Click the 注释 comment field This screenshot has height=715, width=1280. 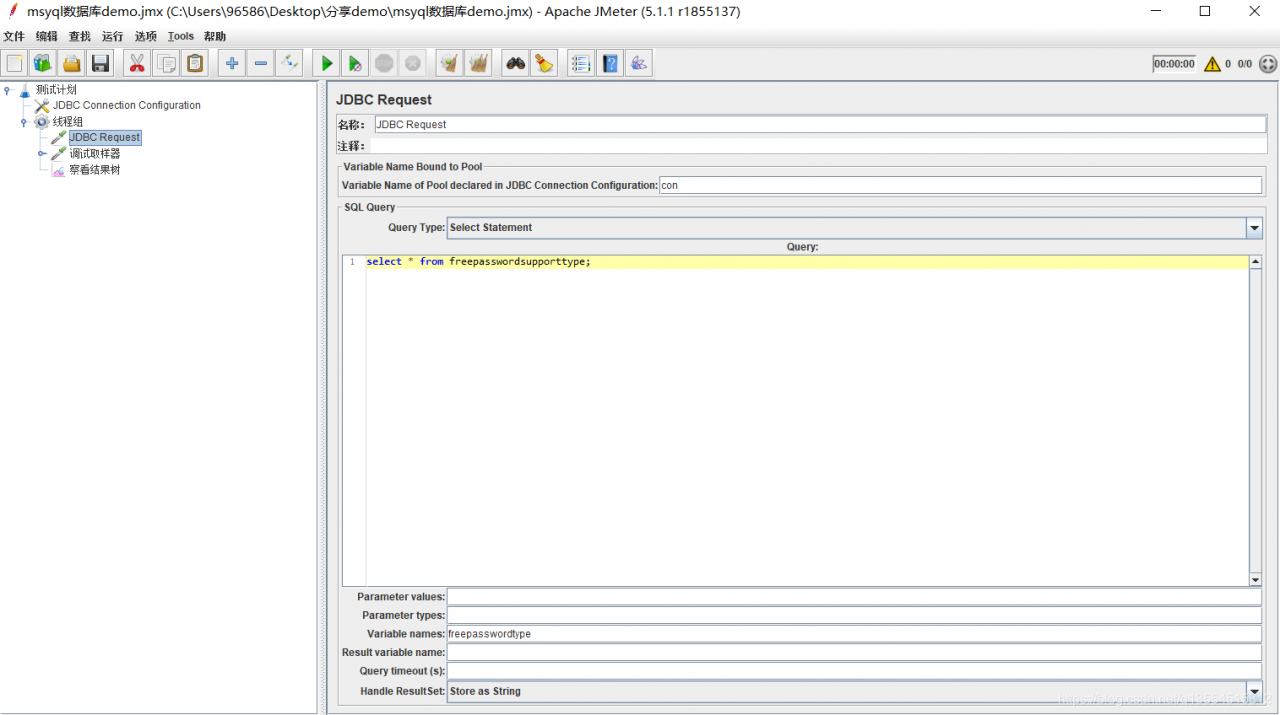[x=818, y=146]
